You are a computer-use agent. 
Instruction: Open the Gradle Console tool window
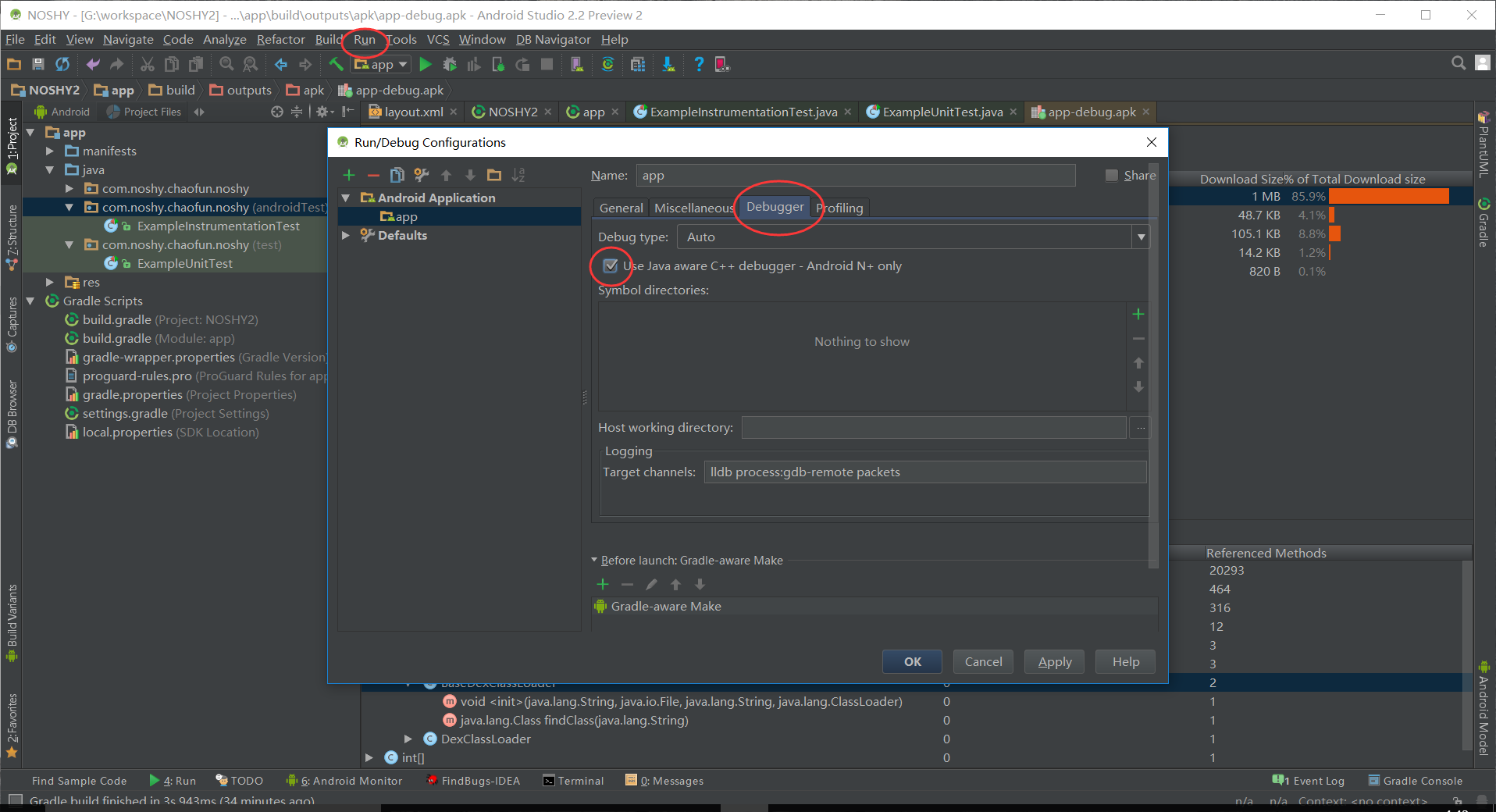point(1415,781)
